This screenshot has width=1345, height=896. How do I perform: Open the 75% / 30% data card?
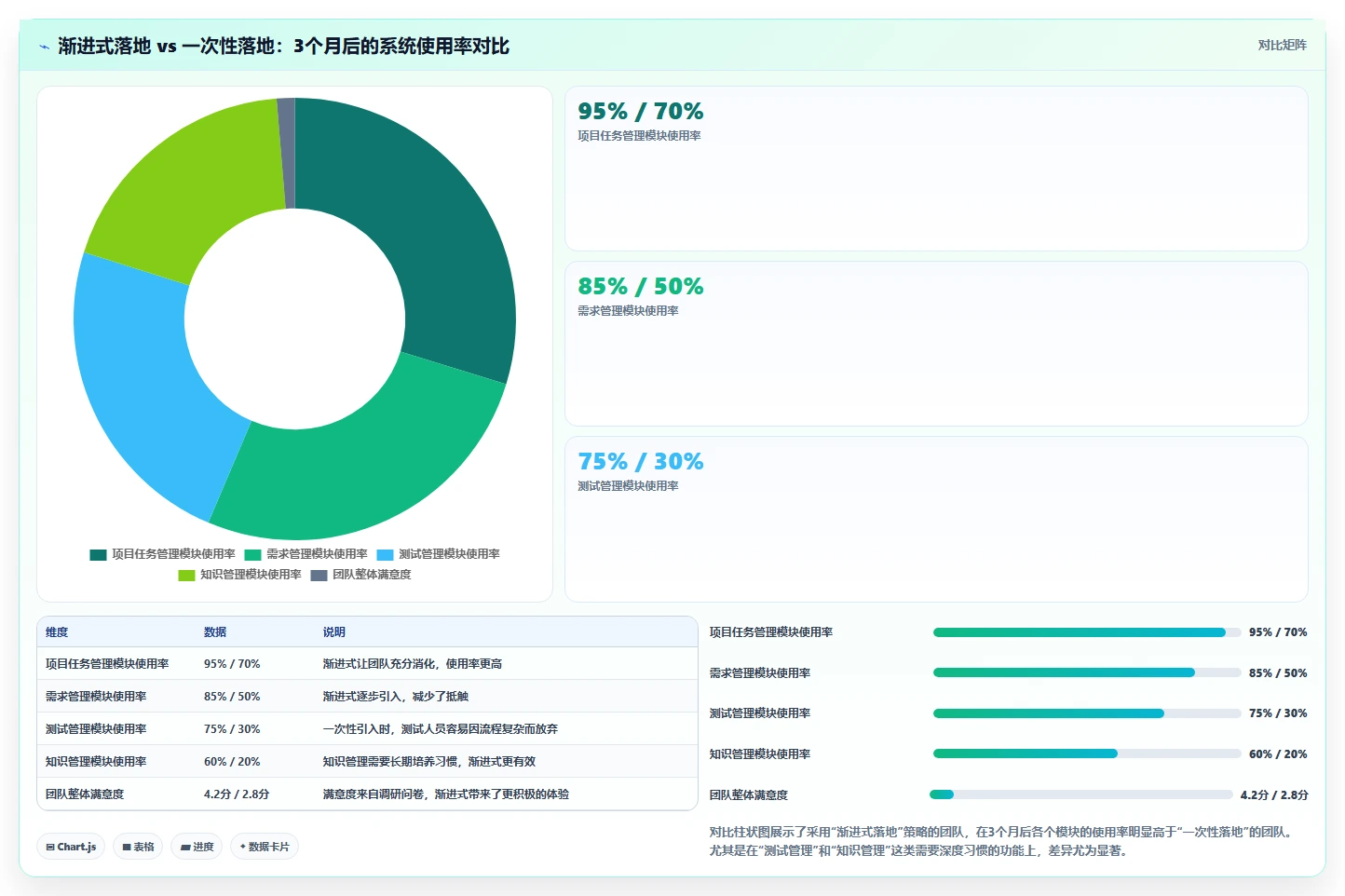click(936, 519)
